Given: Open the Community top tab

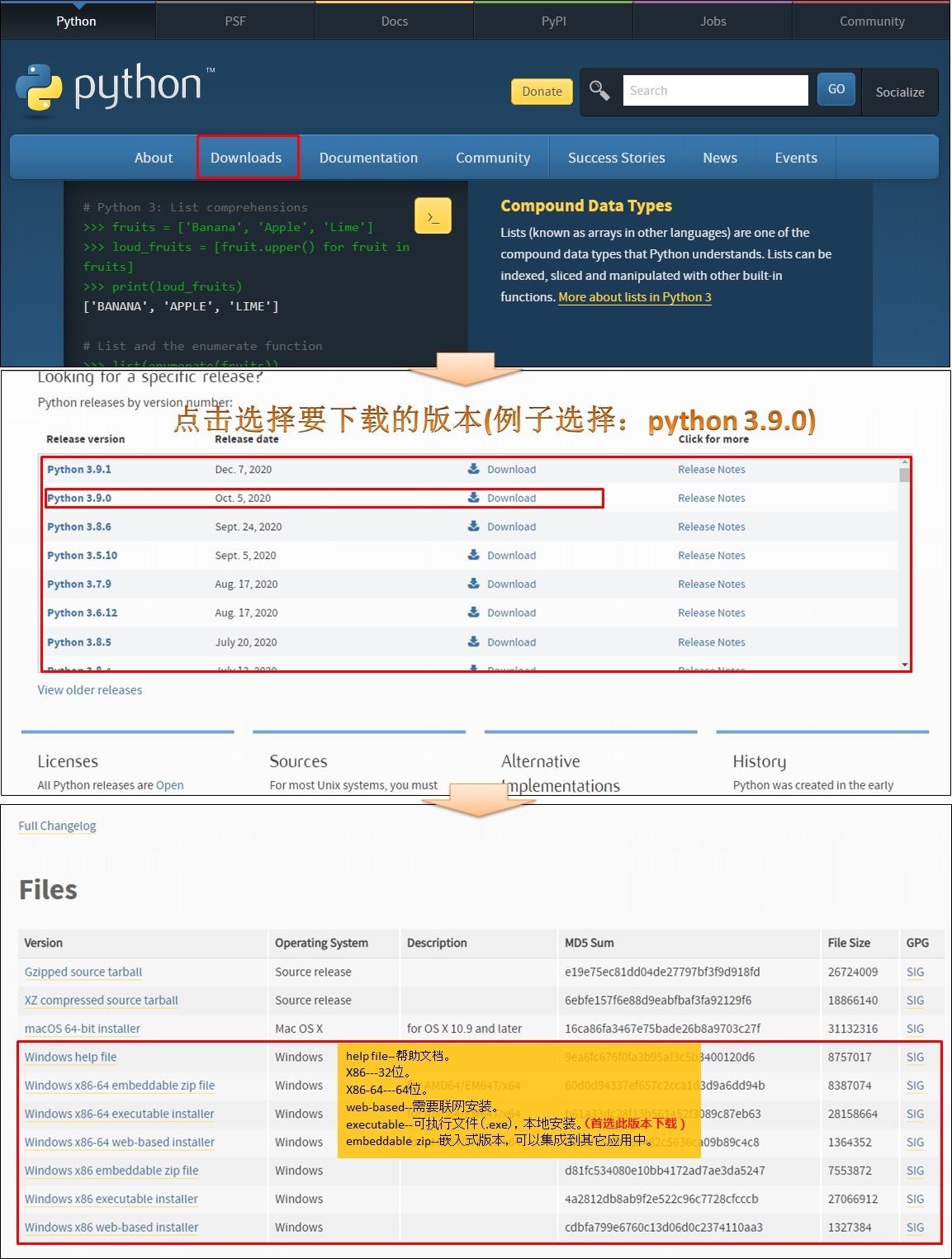Looking at the screenshot, I should [x=872, y=21].
